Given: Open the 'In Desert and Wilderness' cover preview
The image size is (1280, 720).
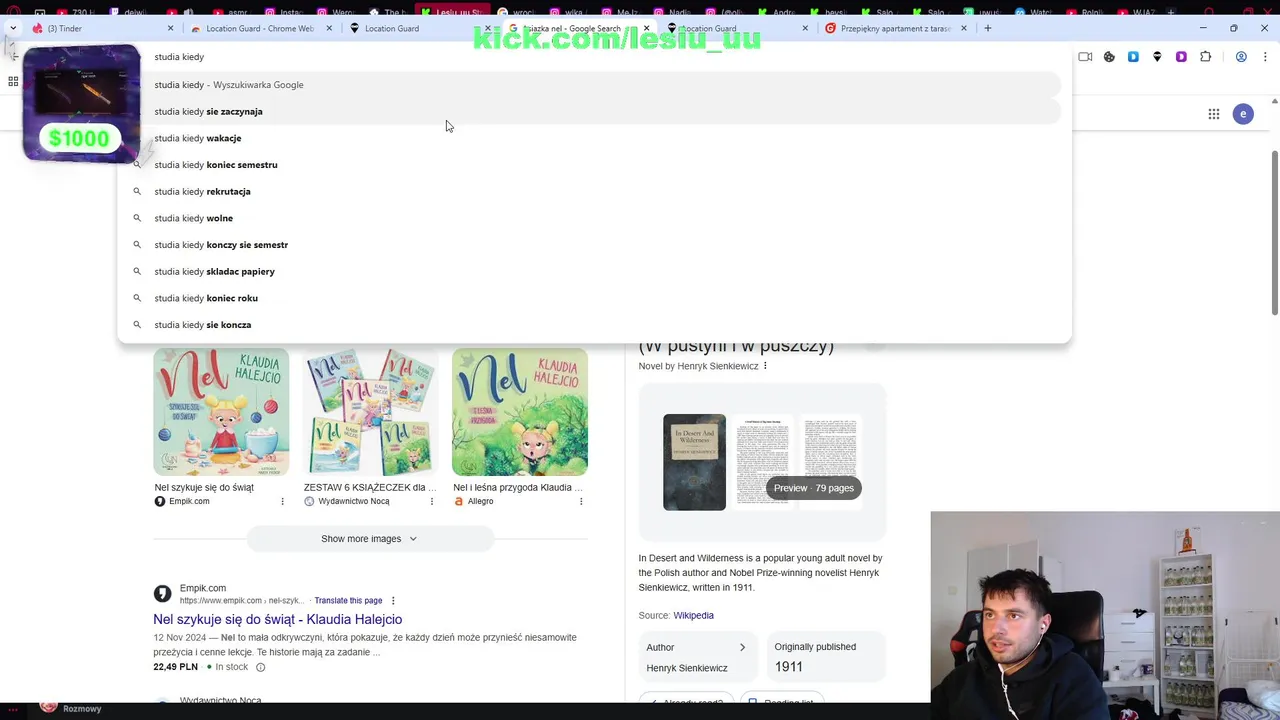Looking at the screenshot, I should 694,462.
